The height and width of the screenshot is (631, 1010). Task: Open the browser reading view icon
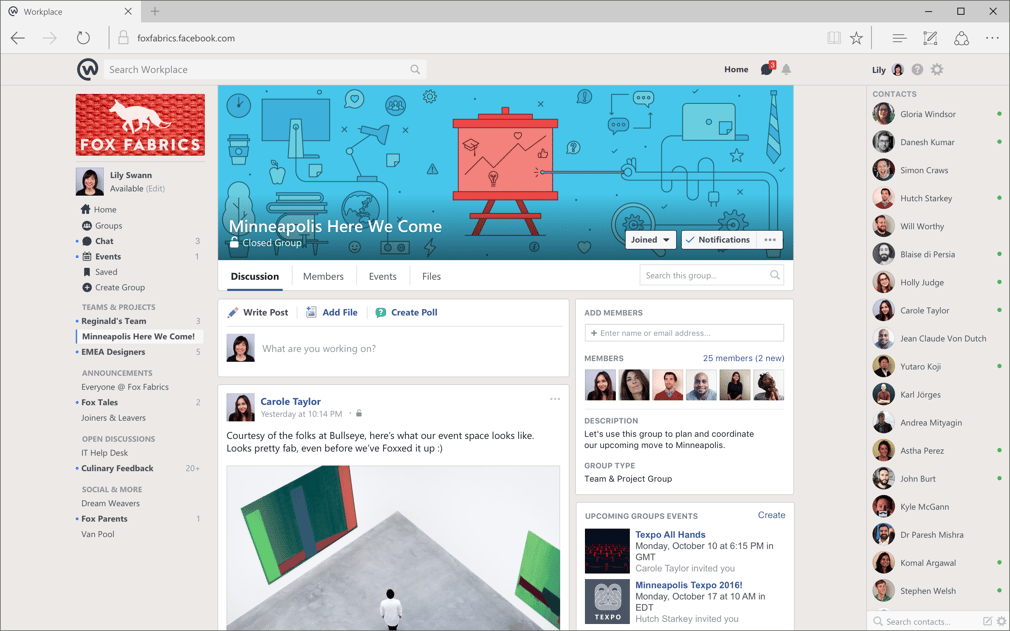click(834, 38)
